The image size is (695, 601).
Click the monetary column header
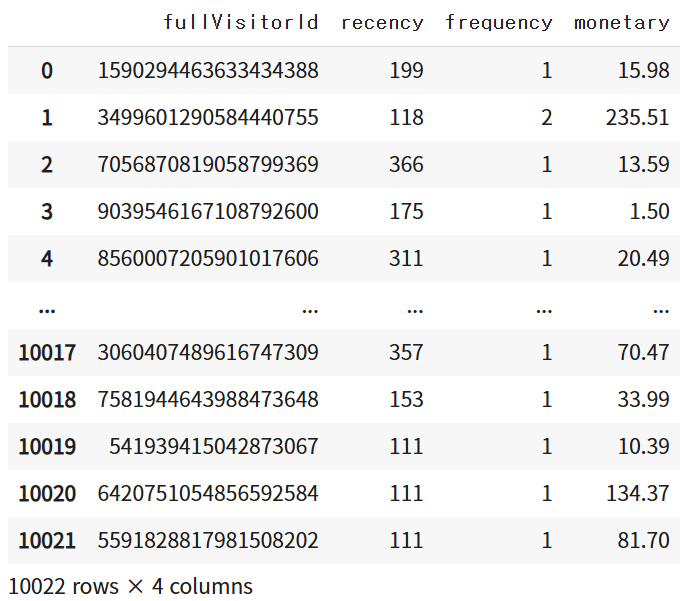point(621,23)
